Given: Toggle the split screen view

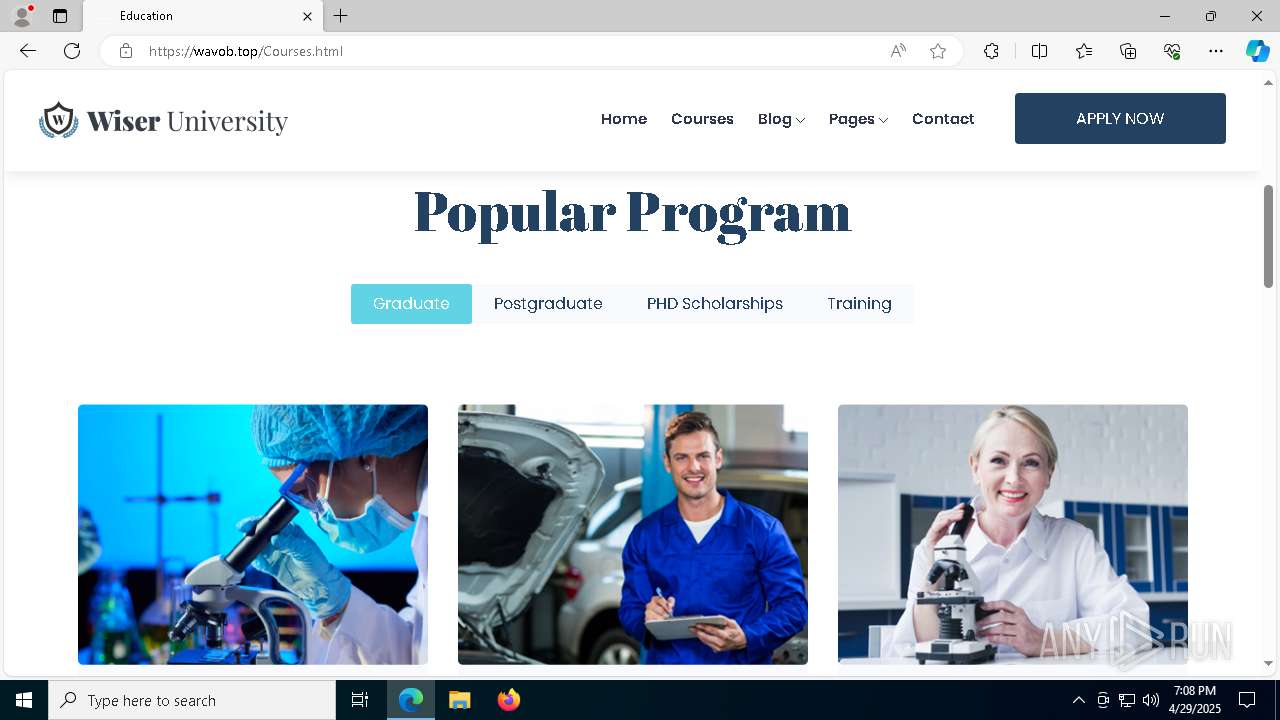Looking at the screenshot, I should pos(1039,51).
